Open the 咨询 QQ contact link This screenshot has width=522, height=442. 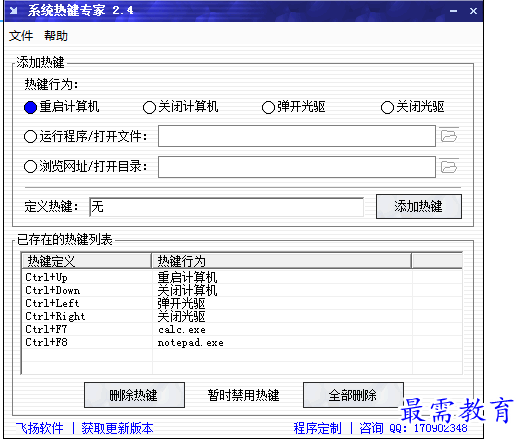pos(413,428)
